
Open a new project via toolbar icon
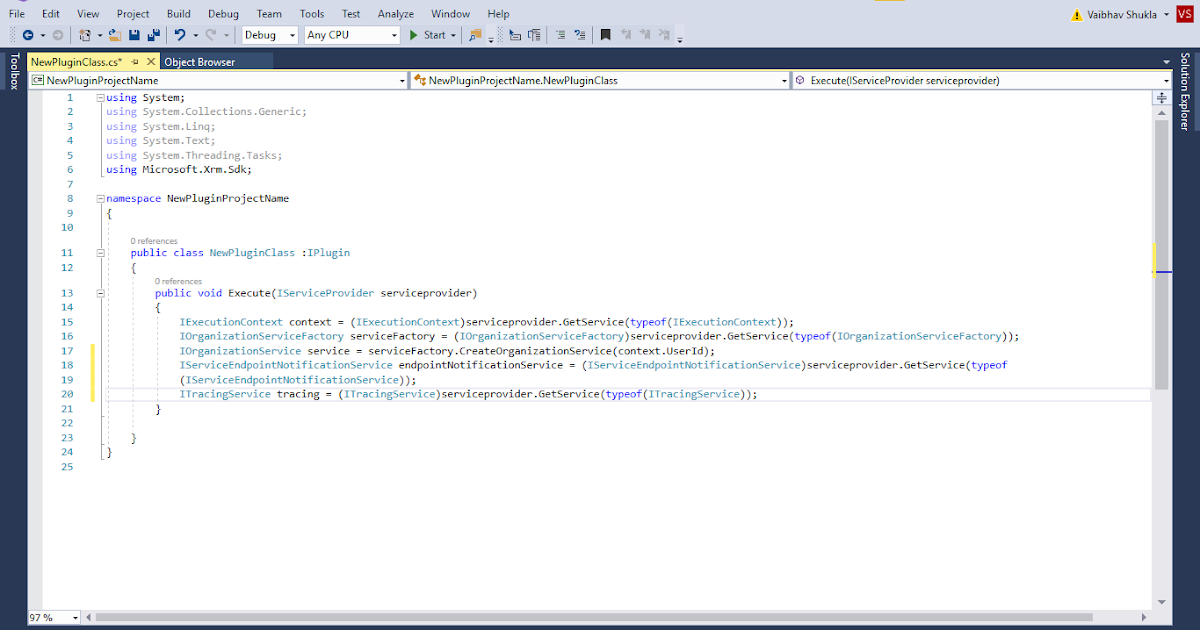[x=85, y=34]
